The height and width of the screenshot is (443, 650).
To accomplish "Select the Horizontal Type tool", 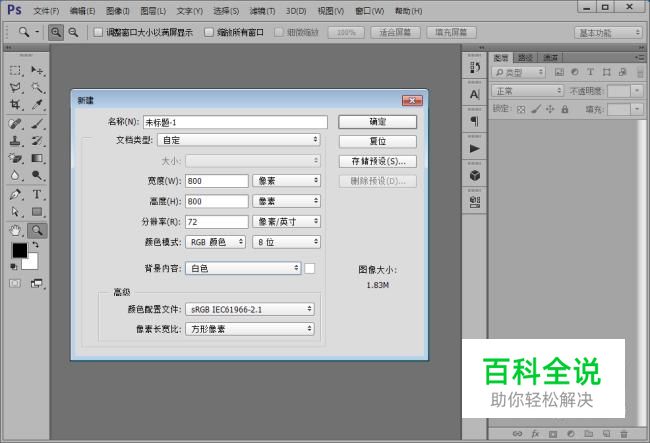I will pyautogui.click(x=37, y=194).
